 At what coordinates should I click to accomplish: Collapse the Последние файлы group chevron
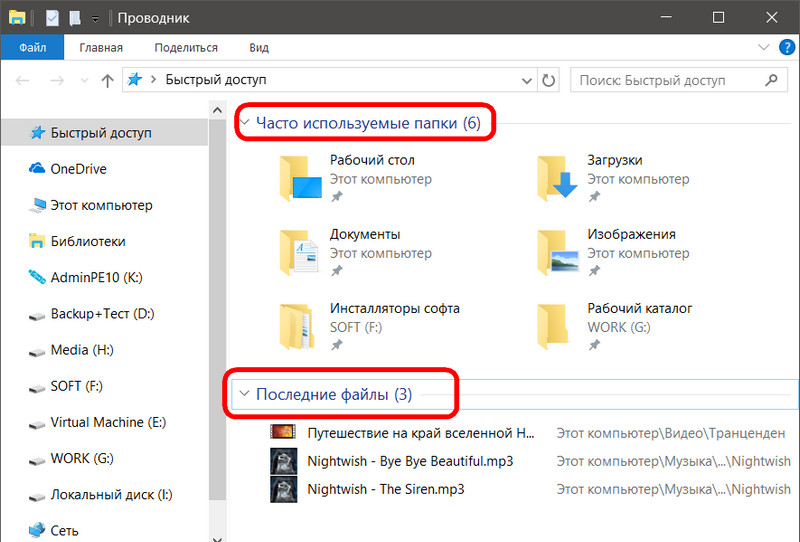pos(244,393)
